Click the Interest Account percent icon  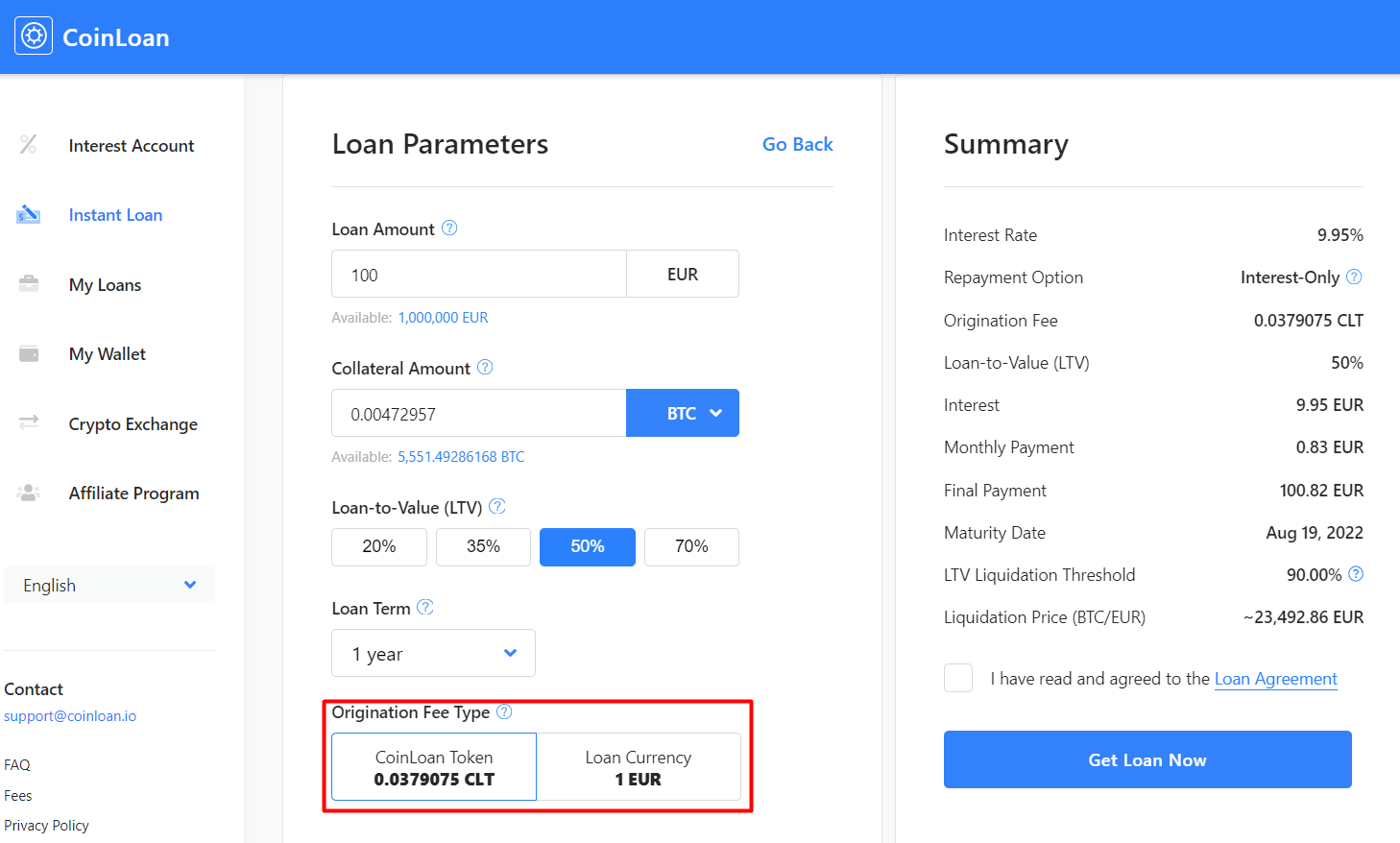tap(29, 145)
